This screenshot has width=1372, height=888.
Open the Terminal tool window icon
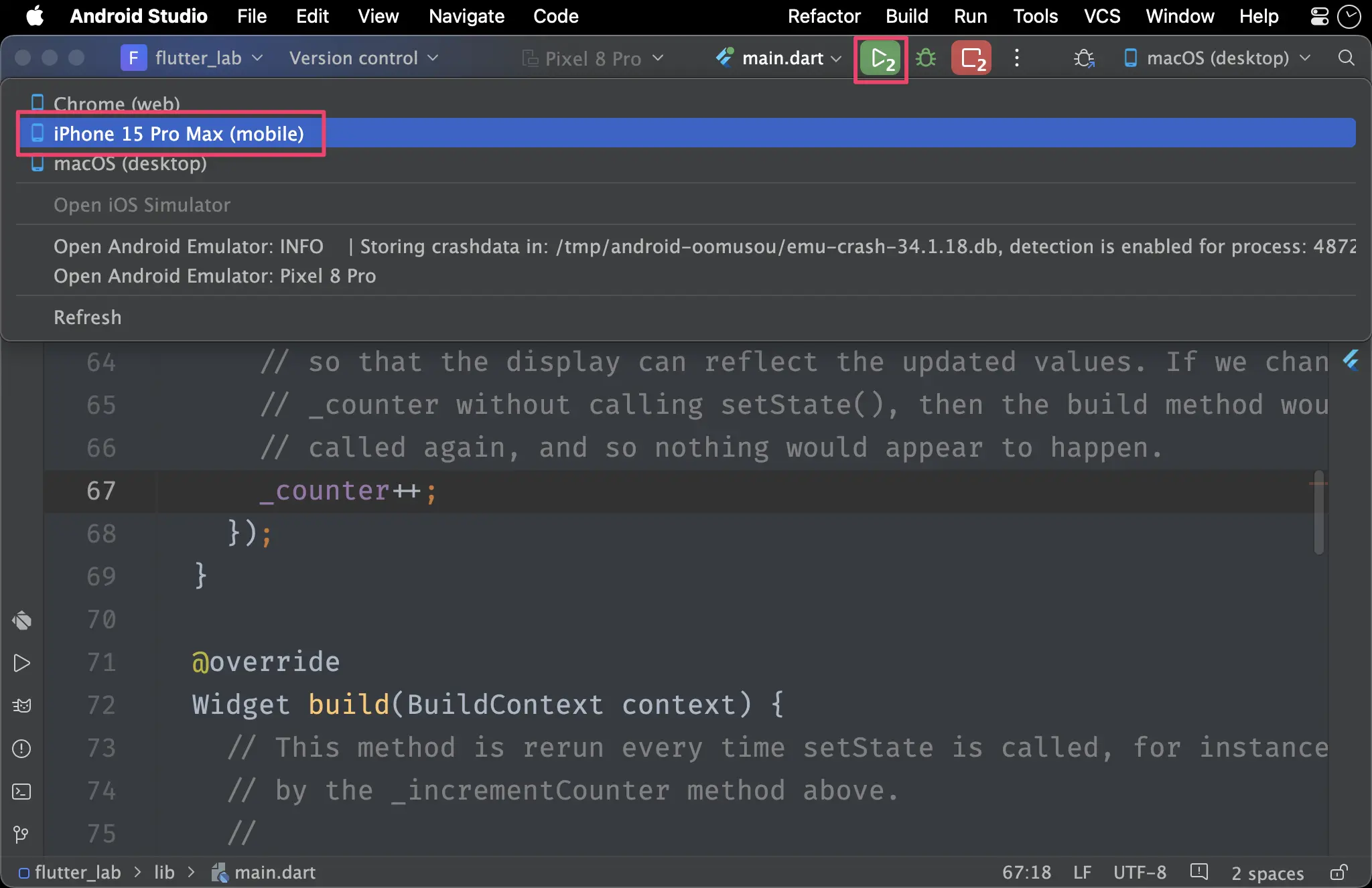click(21, 792)
